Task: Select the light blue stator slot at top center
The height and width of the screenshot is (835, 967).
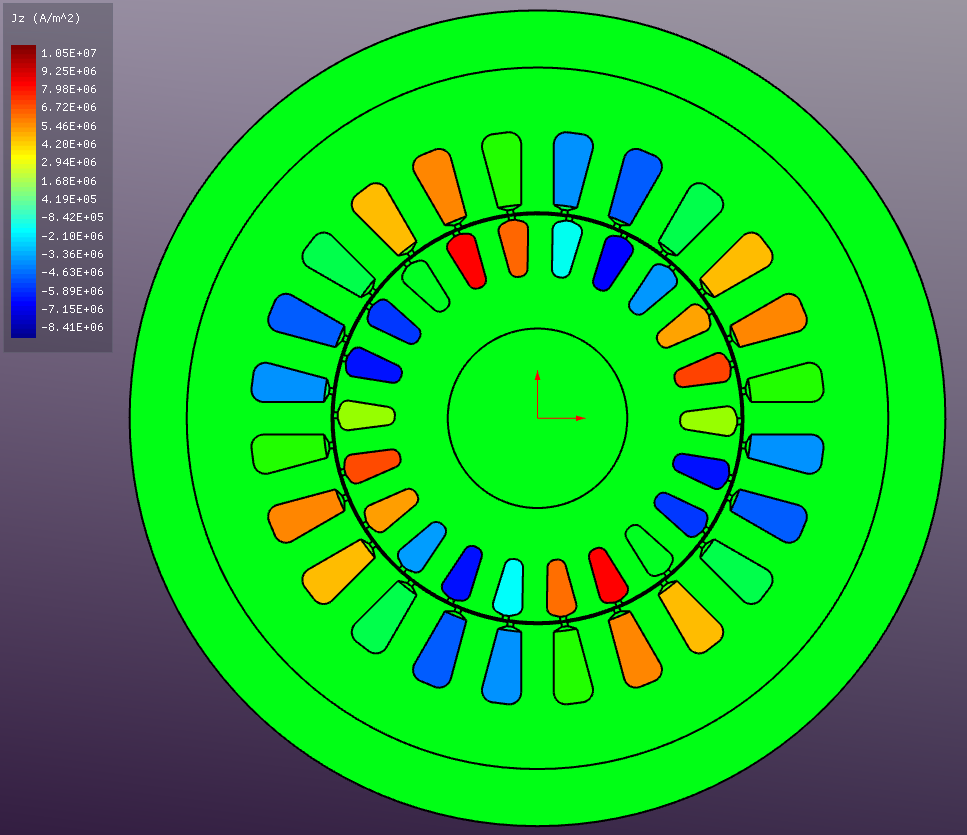Action: tap(573, 168)
